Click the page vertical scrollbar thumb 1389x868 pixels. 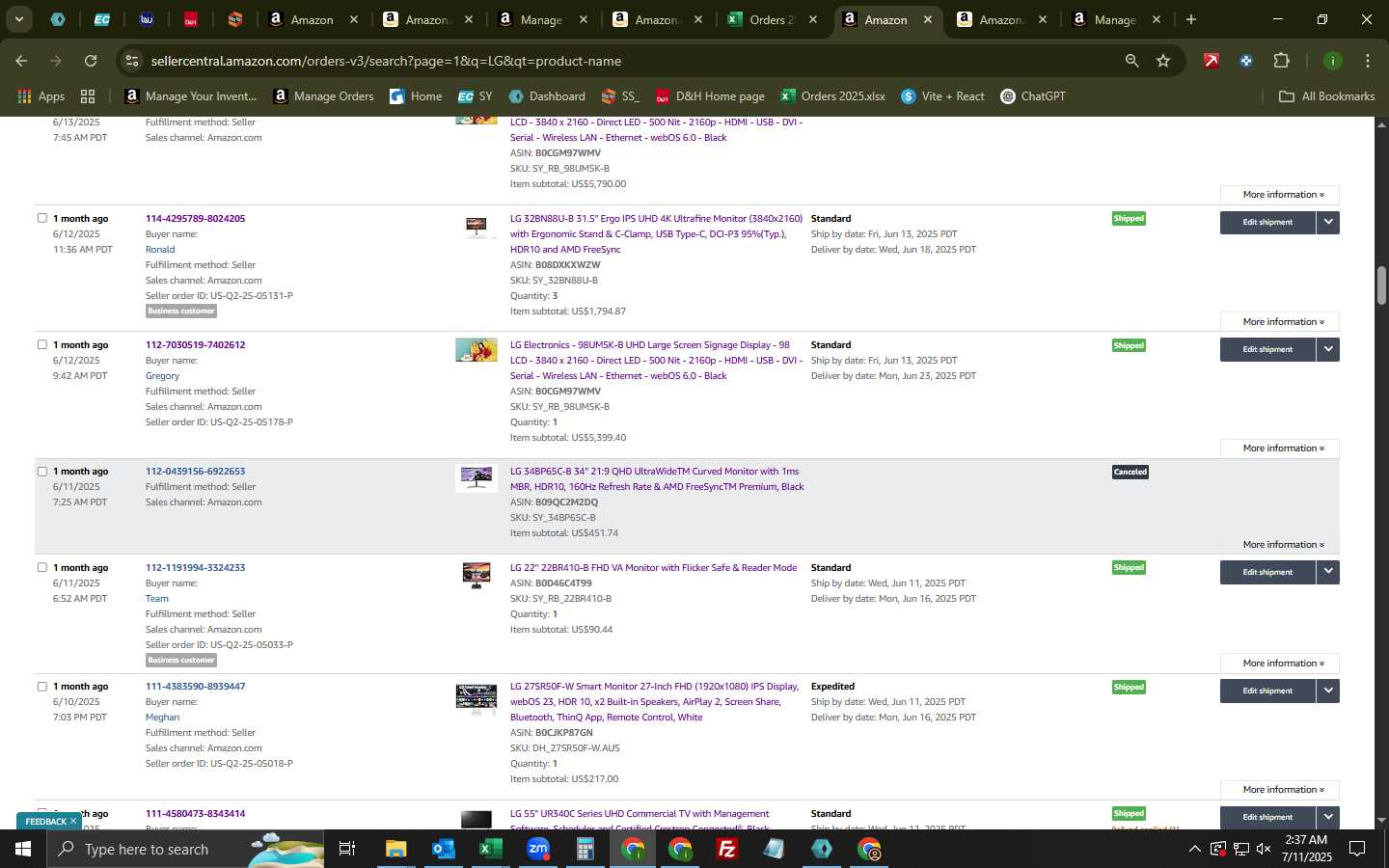click(1381, 285)
